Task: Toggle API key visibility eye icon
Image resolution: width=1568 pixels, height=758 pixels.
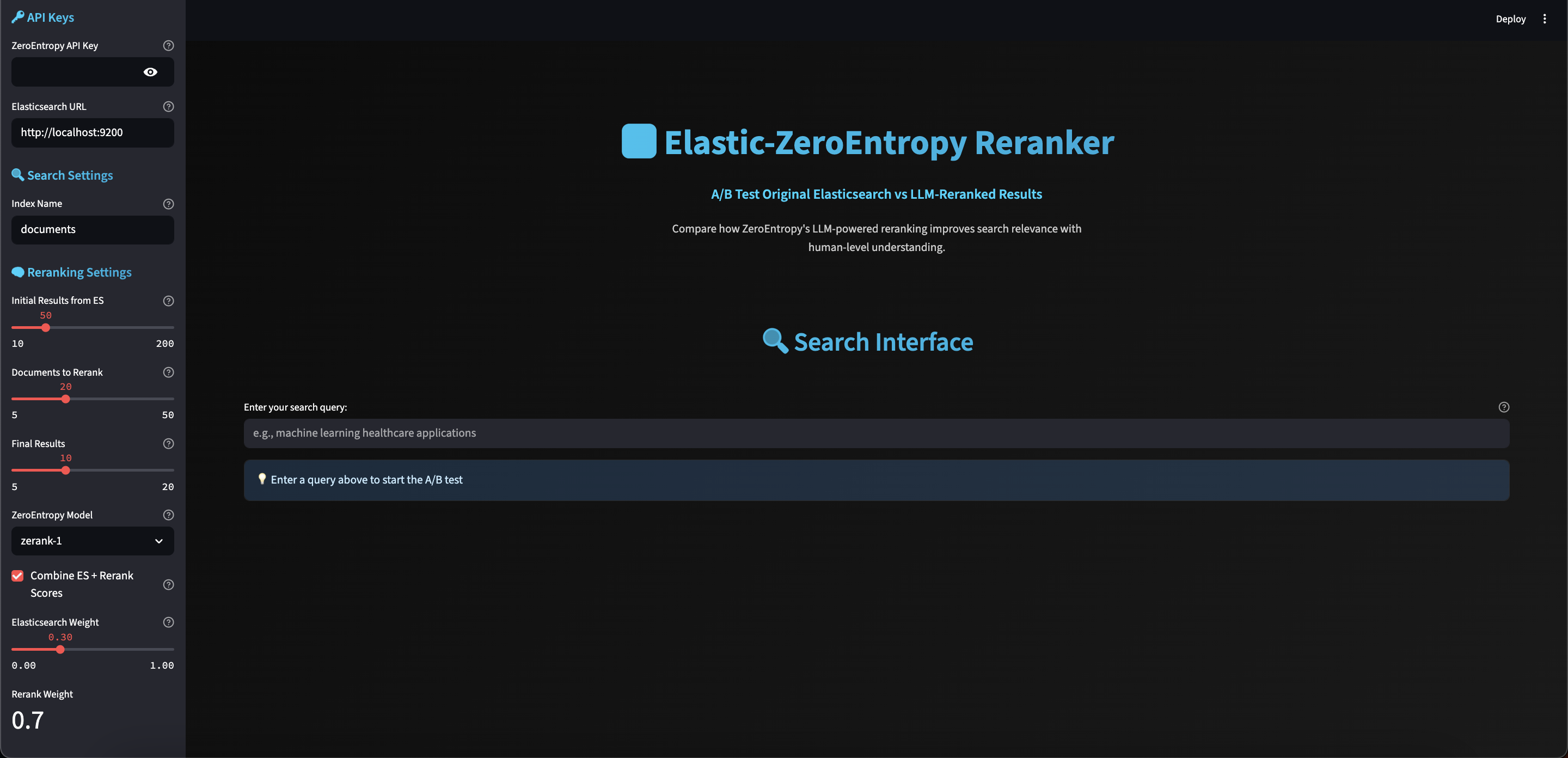Action: [150, 72]
